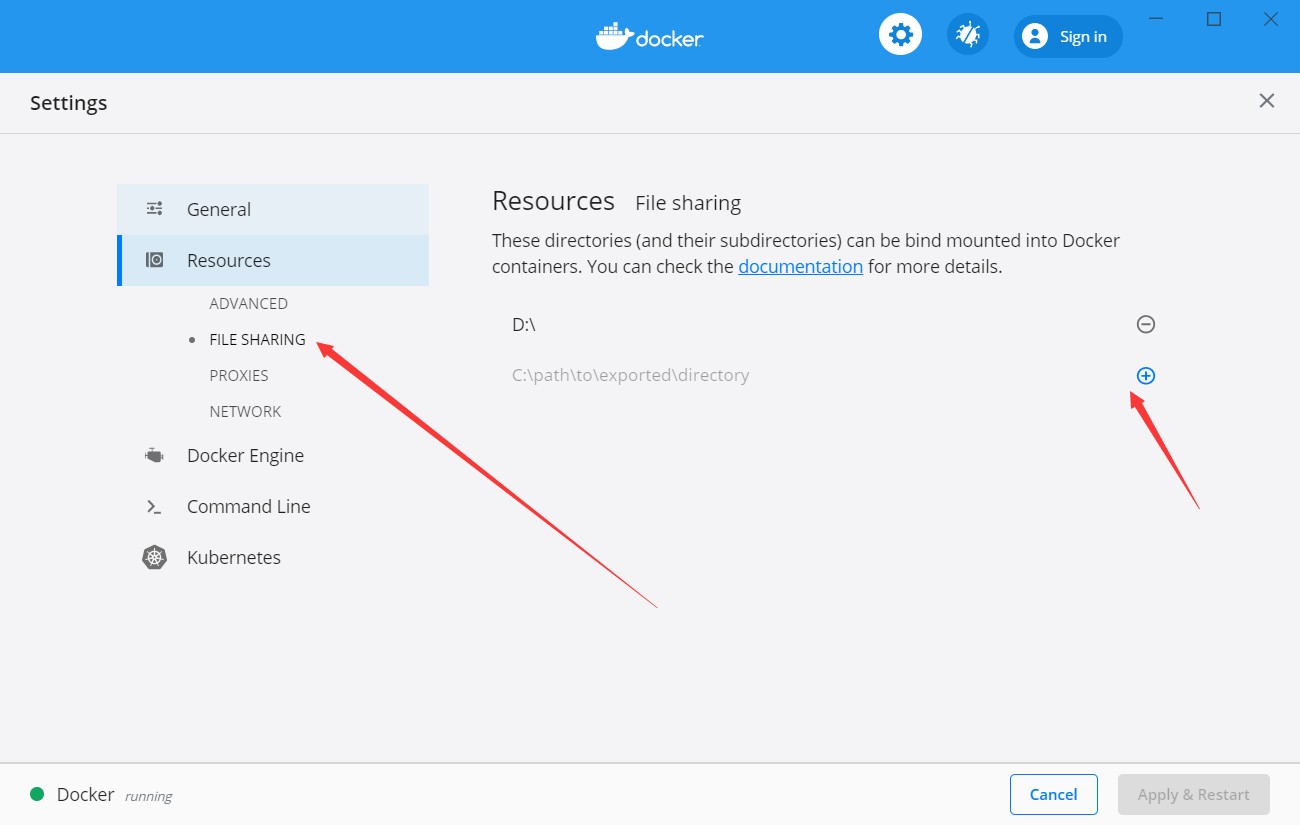Screen dimensions: 1300x825
Task: Maximize the Docker window
Action: (x=1214, y=19)
